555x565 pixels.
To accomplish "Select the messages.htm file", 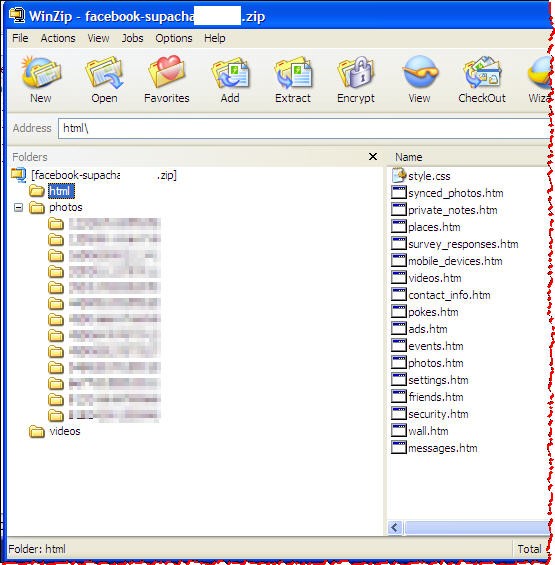I will pos(435,448).
